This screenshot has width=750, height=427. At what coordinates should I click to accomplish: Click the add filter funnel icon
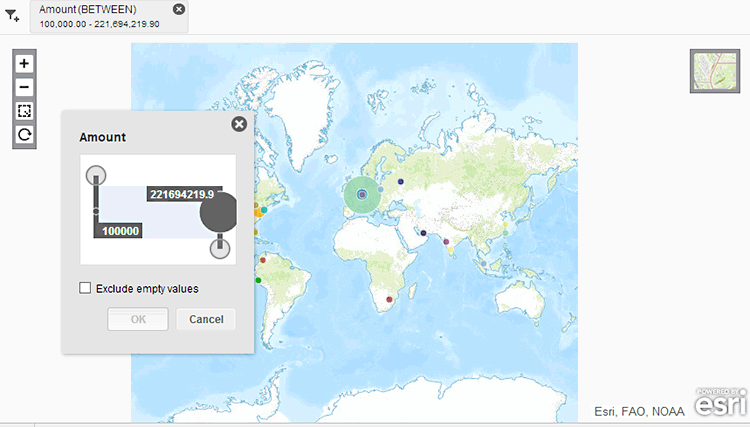point(12,15)
